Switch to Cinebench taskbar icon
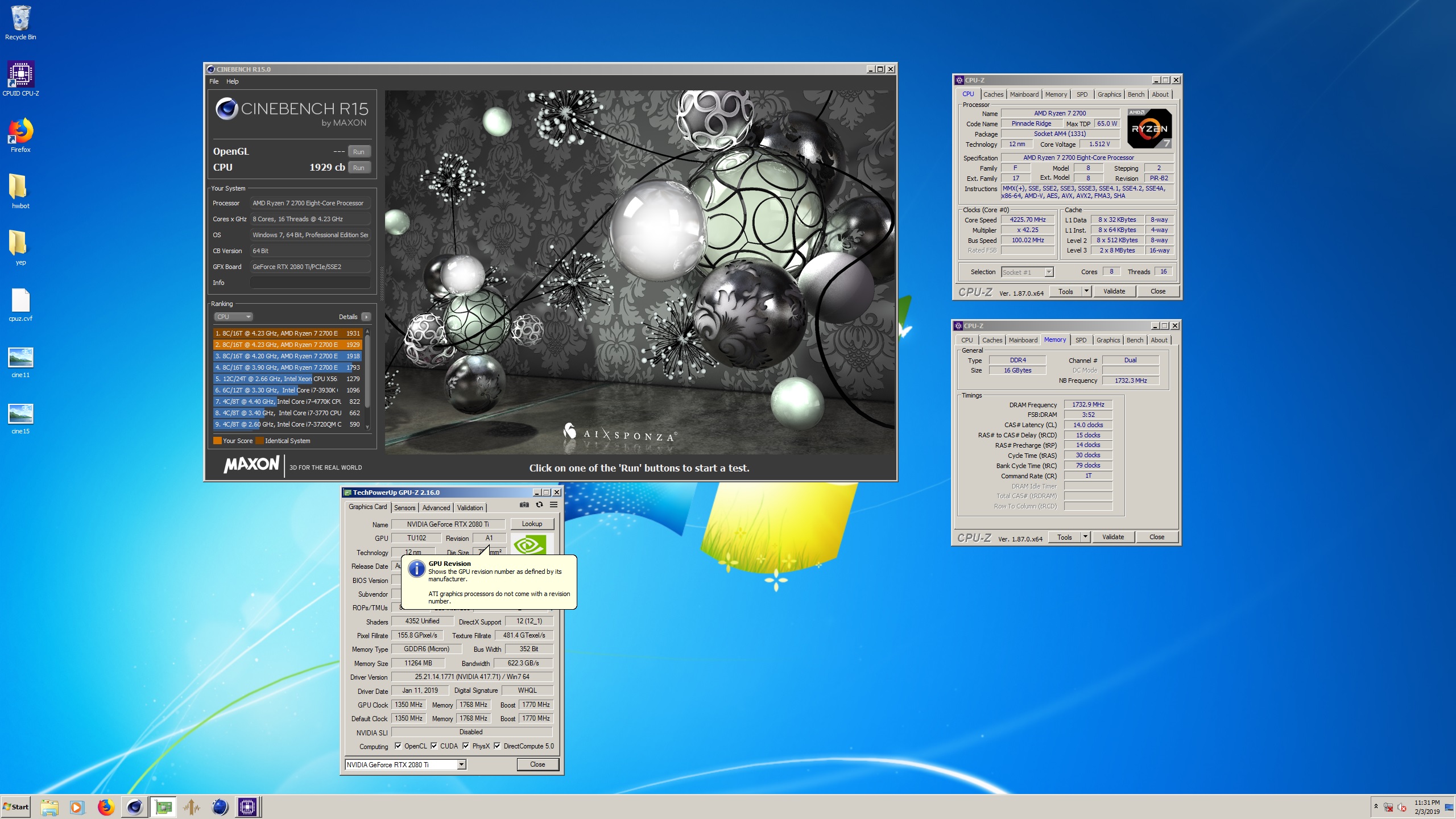The image size is (1456, 819). pyautogui.click(x=135, y=806)
